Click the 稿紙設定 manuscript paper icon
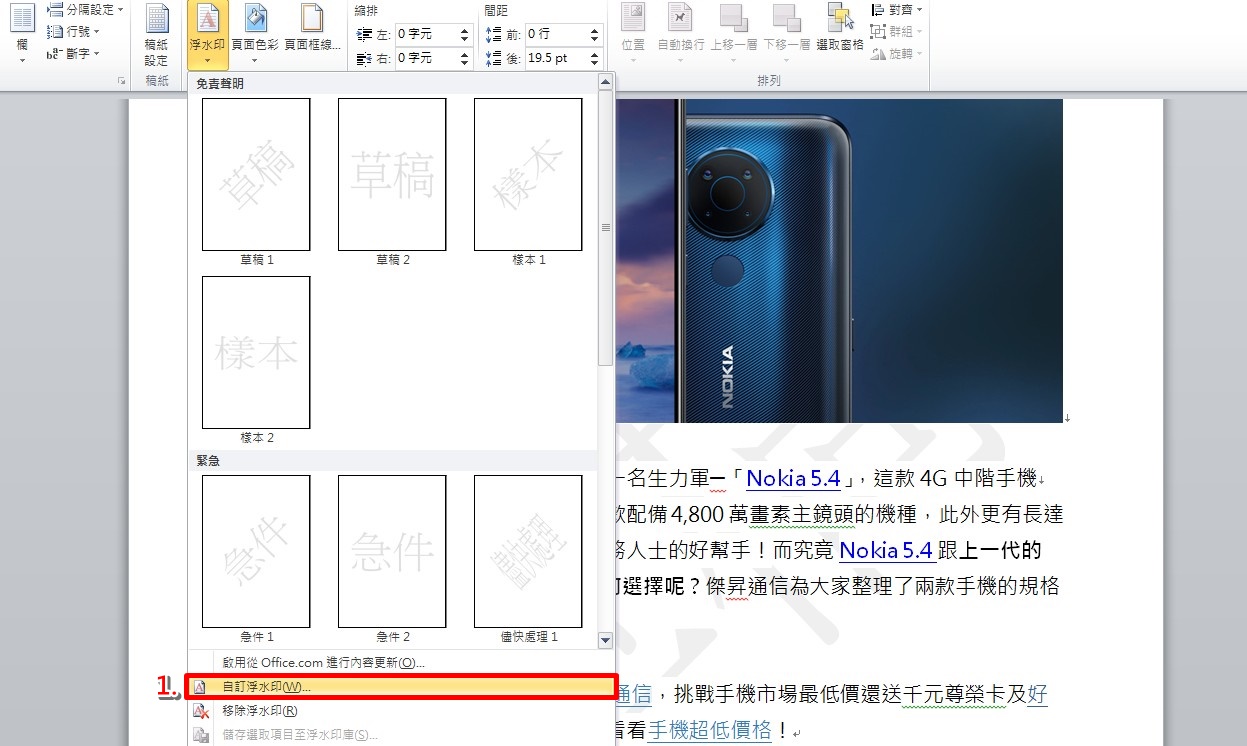Viewport: 1247px width, 746px height. [157, 34]
